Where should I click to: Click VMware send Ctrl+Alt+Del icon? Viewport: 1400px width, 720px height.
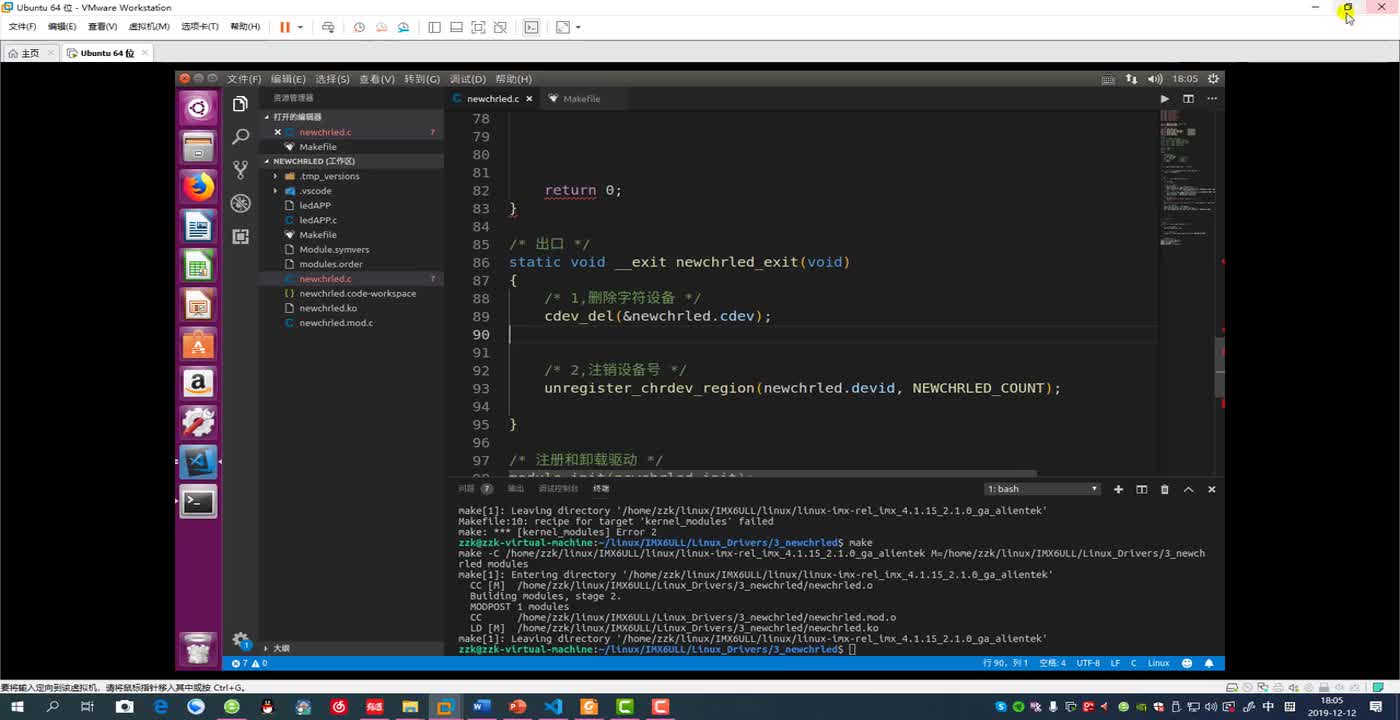(328, 27)
